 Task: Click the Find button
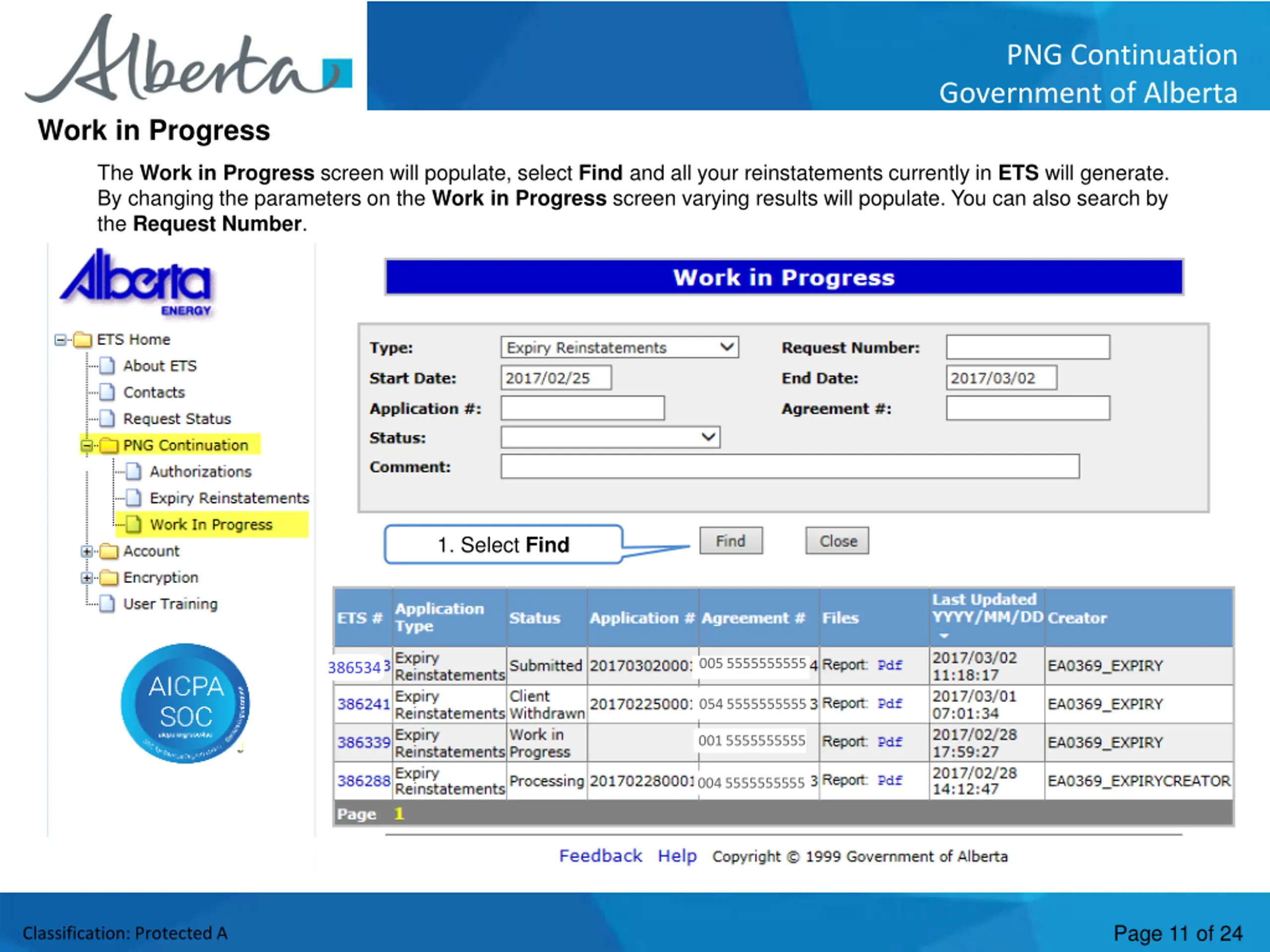[731, 541]
